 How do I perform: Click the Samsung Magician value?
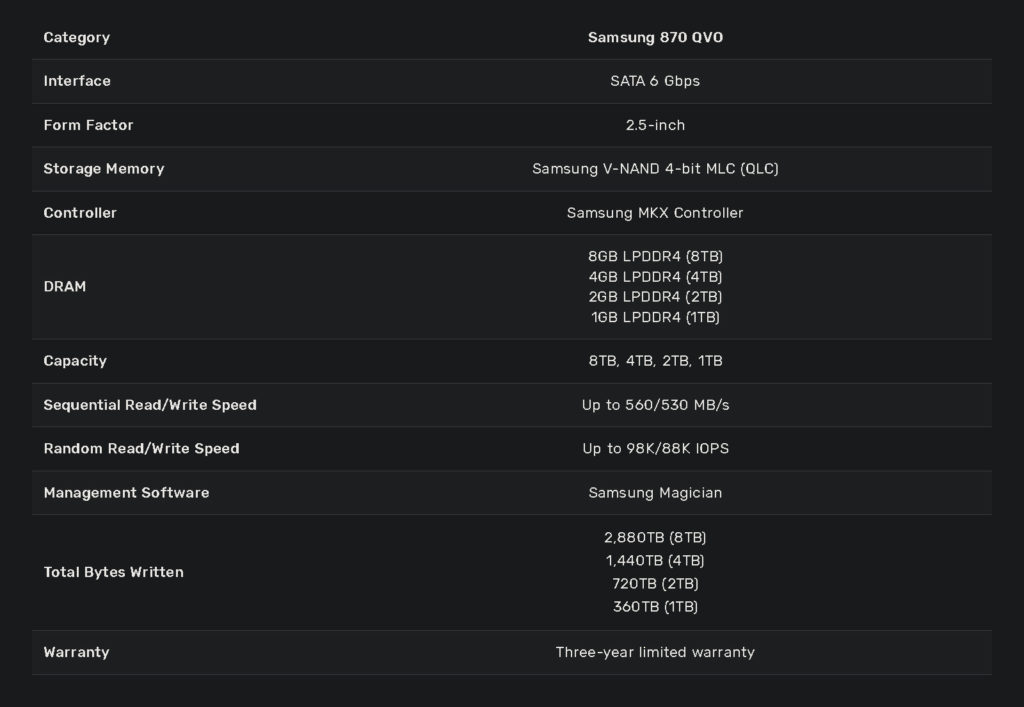click(x=655, y=493)
